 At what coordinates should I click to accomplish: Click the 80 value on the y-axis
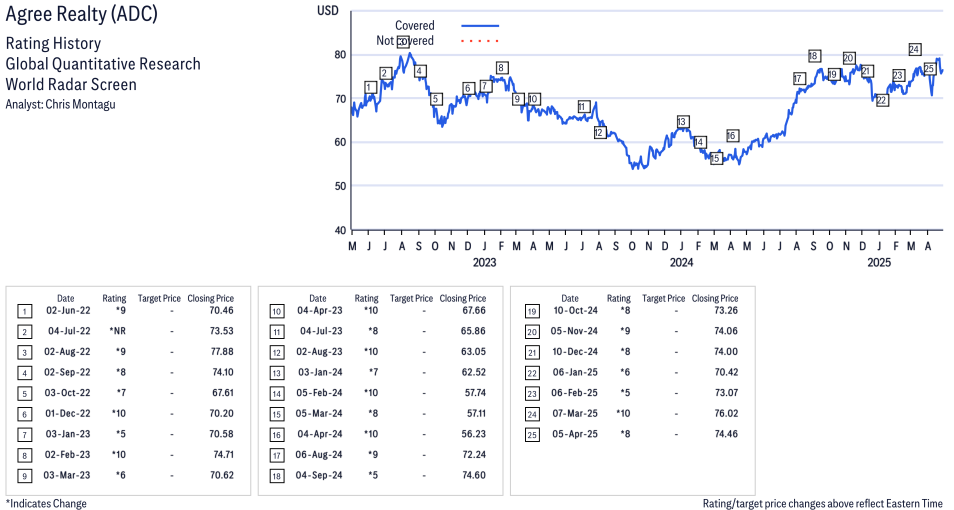340,55
